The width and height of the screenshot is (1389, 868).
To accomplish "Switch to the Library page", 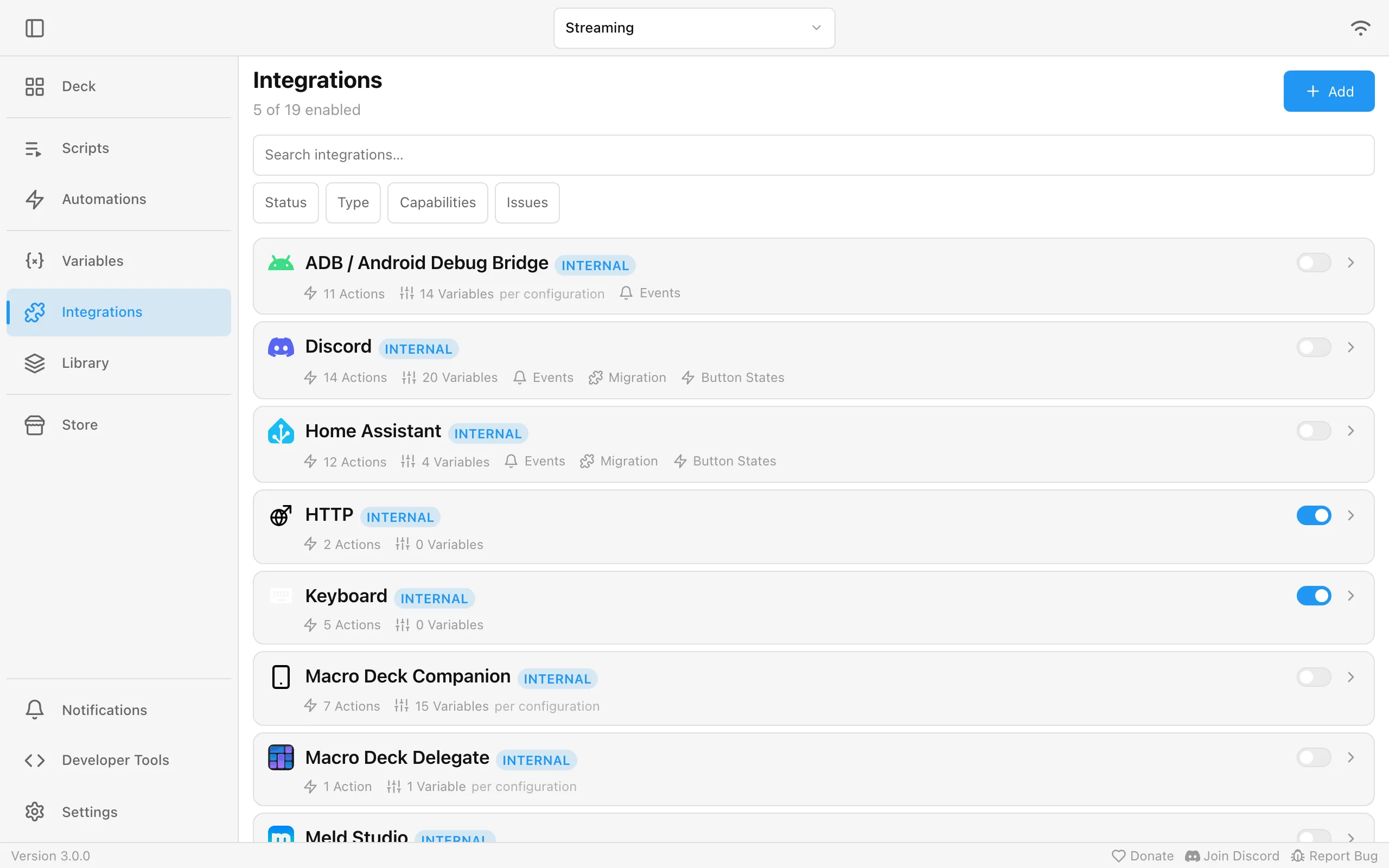I will point(119,363).
